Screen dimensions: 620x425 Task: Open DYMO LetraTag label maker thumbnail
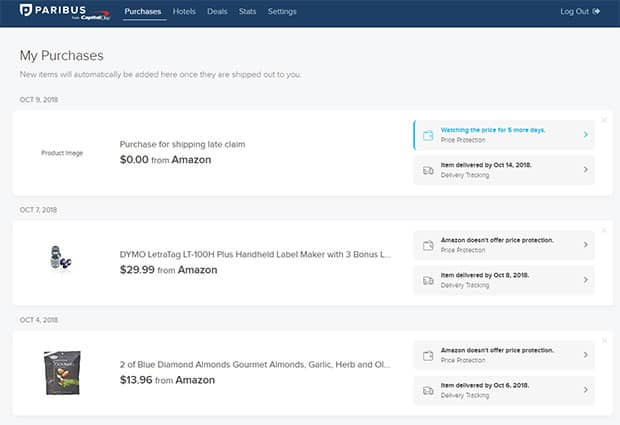[x=60, y=258]
